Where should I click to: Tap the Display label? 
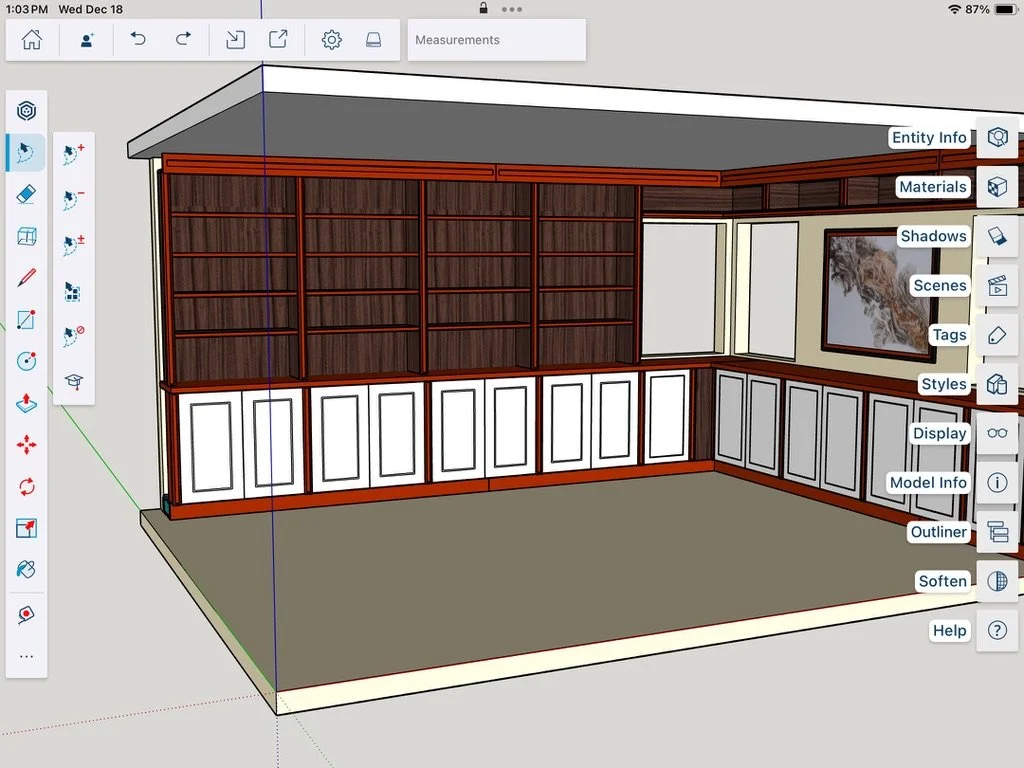point(939,433)
